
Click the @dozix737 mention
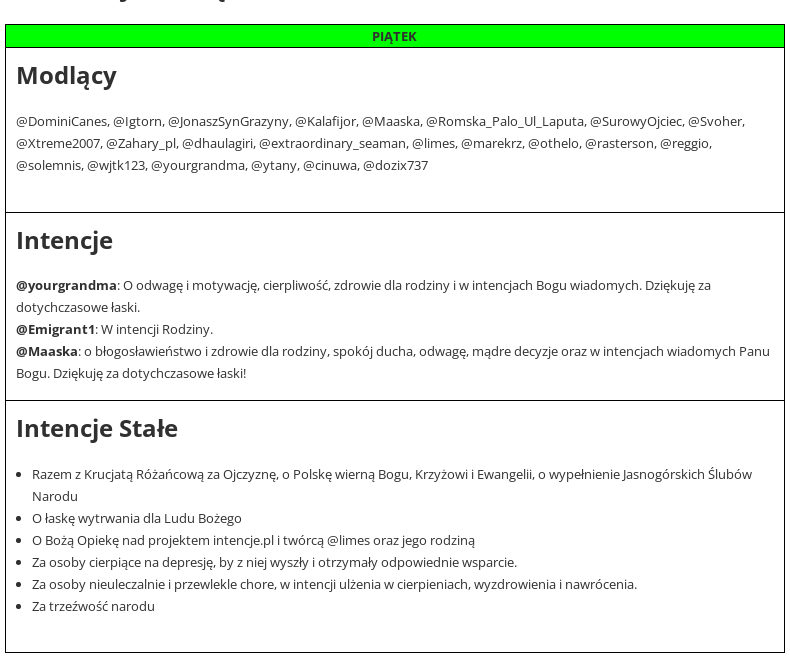point(395,165)
